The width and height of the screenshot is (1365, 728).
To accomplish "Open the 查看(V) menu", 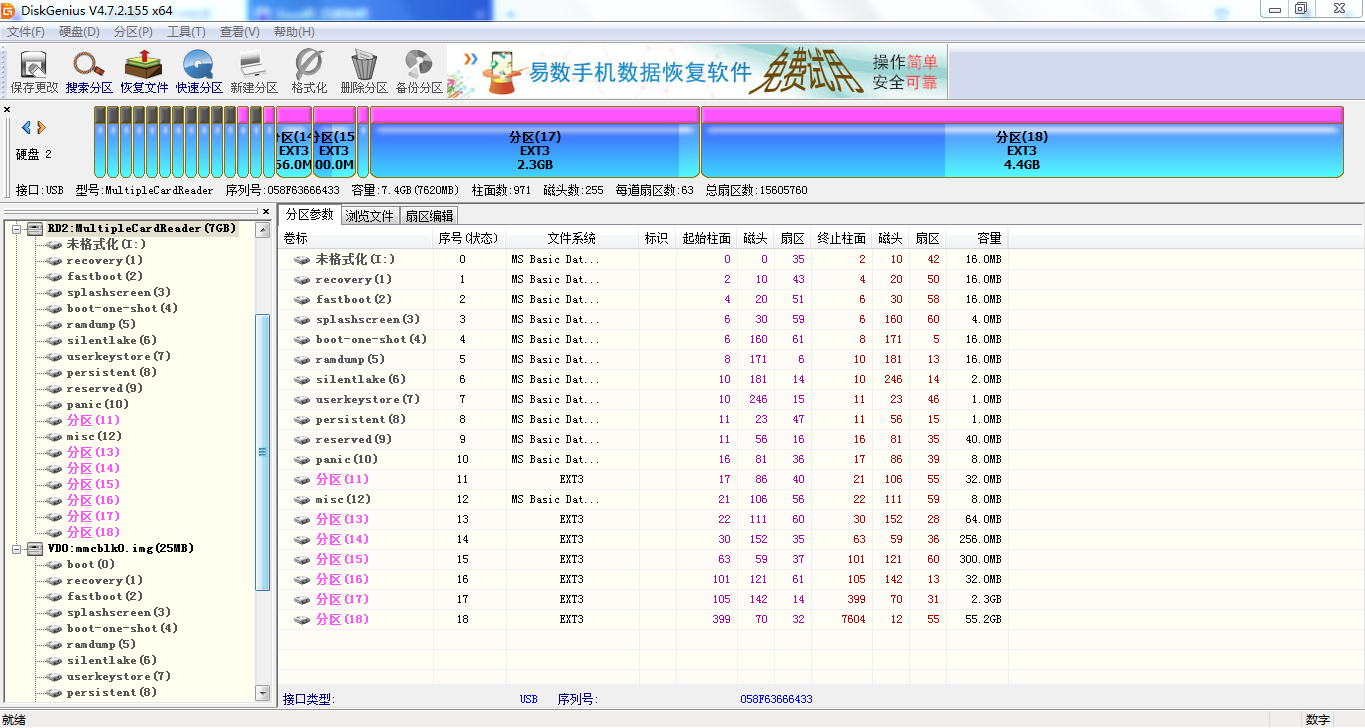I will click(x=239, y=32).
